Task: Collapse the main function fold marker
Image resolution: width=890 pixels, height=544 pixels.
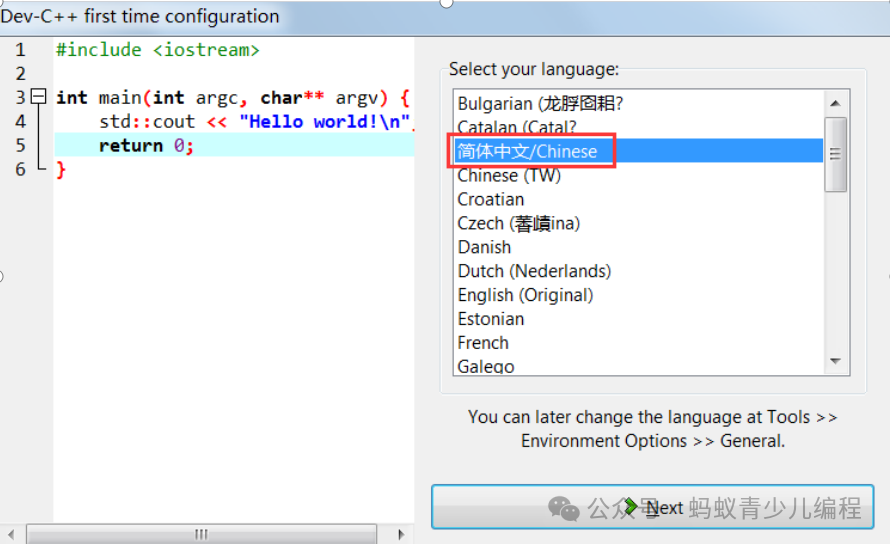Action: click(38, 96)
